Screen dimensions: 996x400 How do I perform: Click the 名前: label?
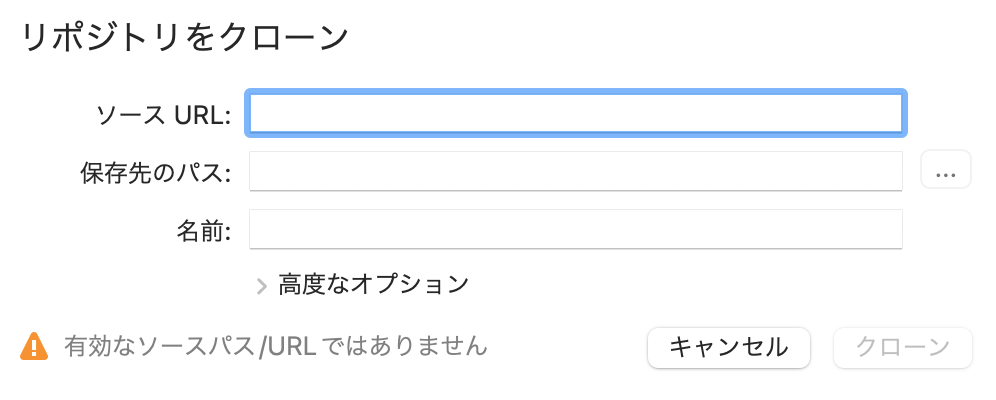pos(203,231)
